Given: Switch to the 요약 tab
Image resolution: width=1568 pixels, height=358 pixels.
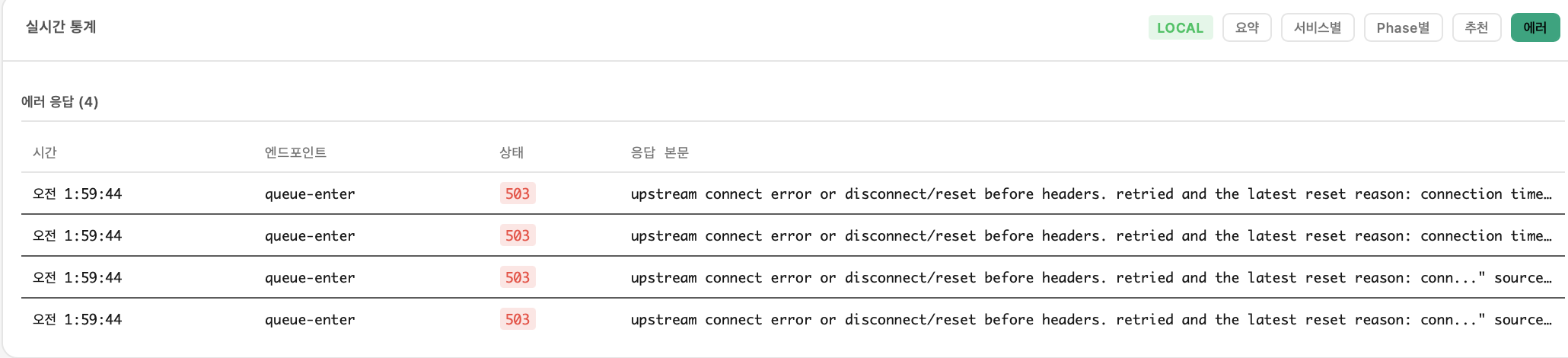Looking at the screenshot, I should pyautogui.click(x=1246, y=28).
